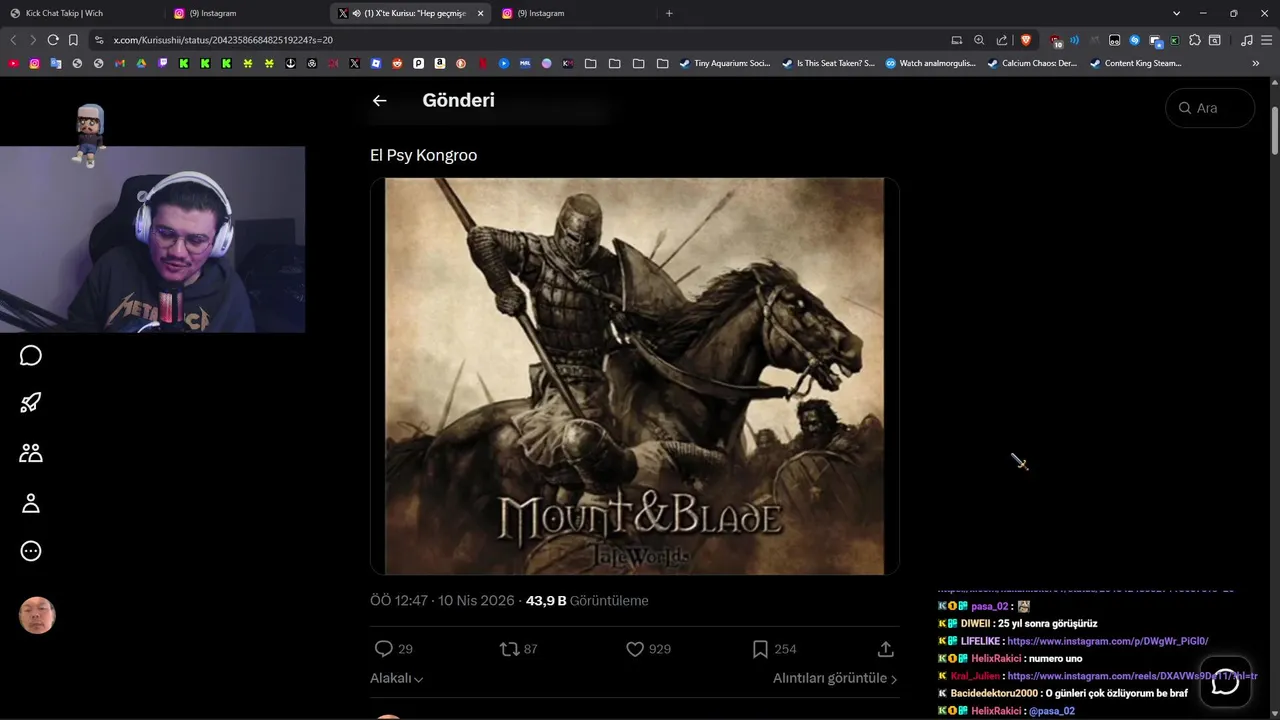Click the 43,9 B Görüntüleme view count
1280x720 pixels.
point(587,601)
